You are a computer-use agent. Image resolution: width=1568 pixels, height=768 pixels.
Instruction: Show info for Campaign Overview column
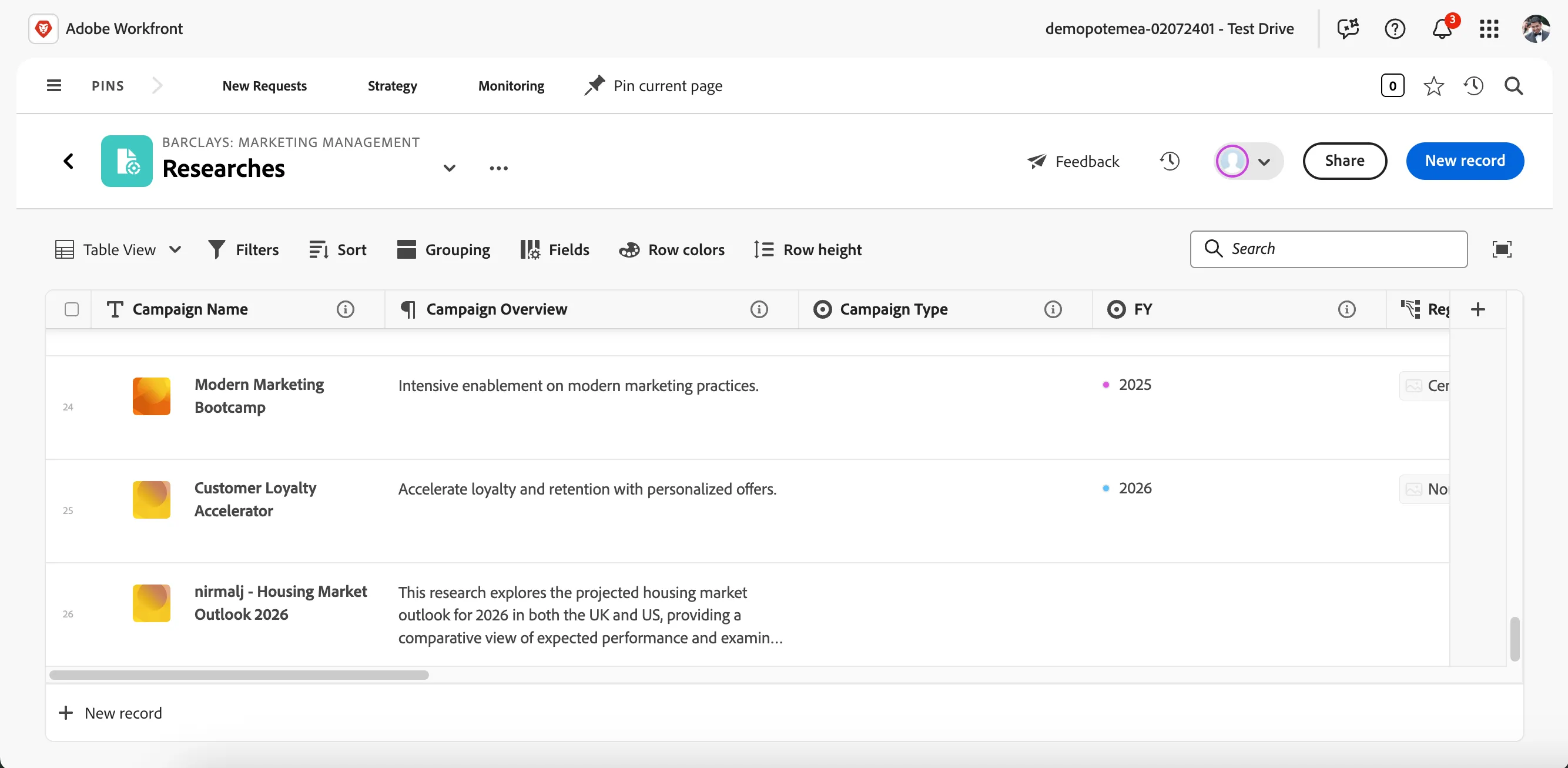click(759, 309)
